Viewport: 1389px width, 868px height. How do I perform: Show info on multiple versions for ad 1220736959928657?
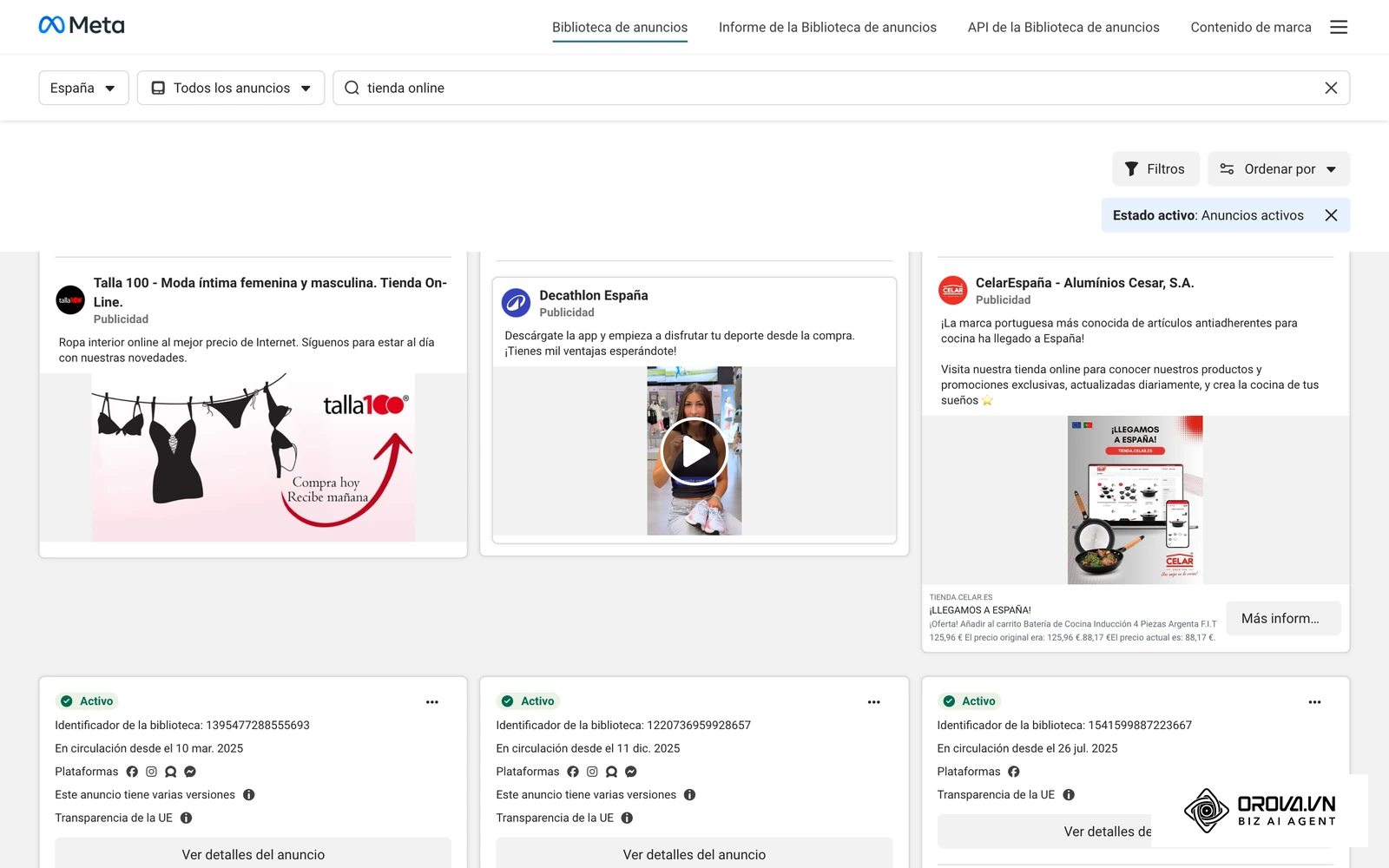pyautogui.click(x=690, y=795)
